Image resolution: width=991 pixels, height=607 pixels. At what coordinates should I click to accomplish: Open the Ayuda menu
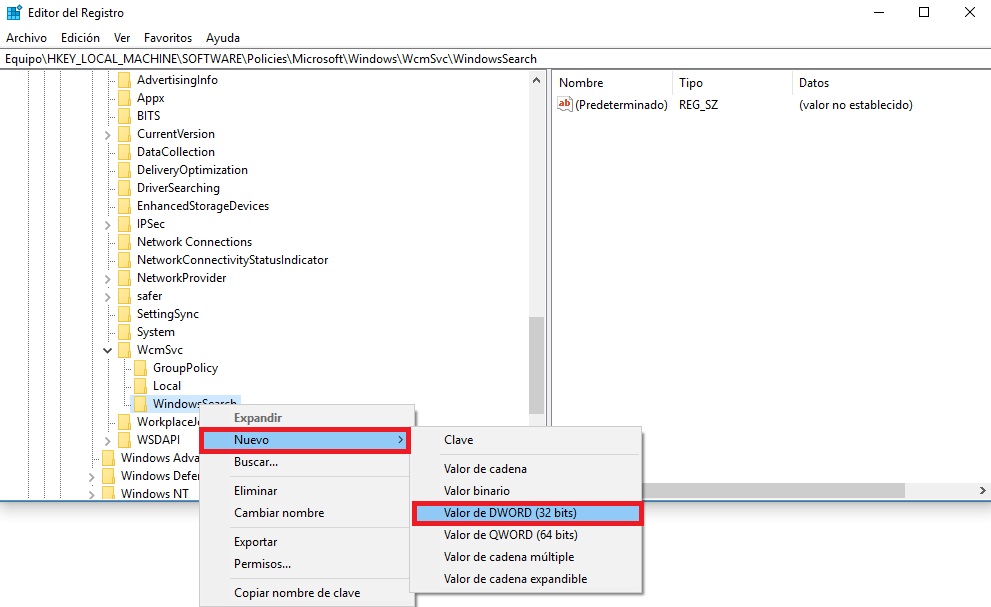coord(223,38)
